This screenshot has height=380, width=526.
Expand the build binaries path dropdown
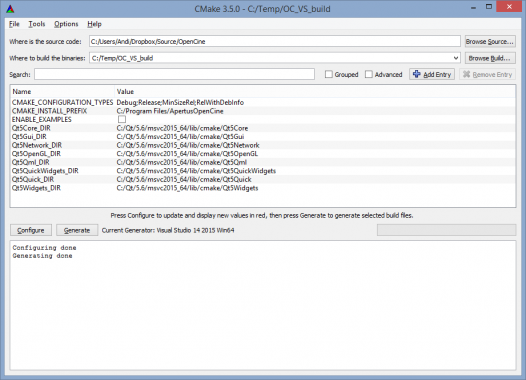[x=456, y=58]
